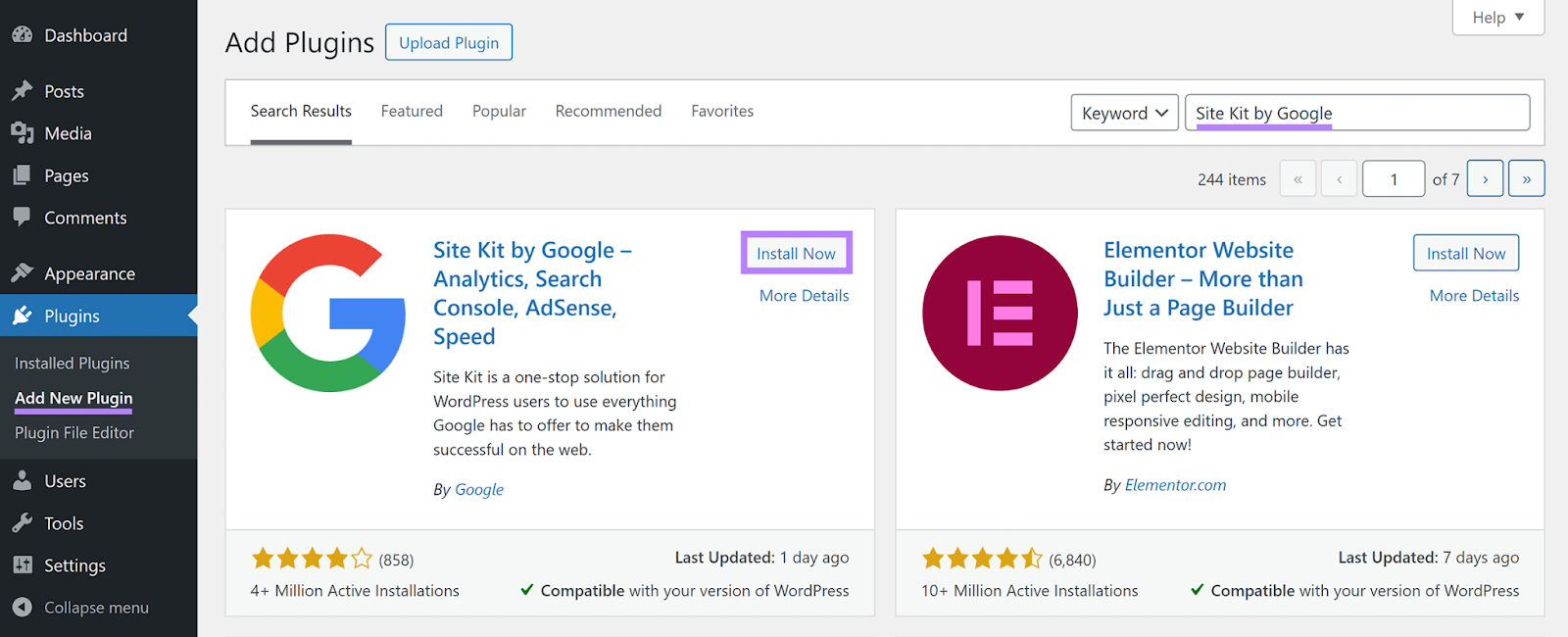The height and width of the screenshot is (637, 1568).
Task: Click '10+ Million Active Installations' text
Action: click(1029, 590)
